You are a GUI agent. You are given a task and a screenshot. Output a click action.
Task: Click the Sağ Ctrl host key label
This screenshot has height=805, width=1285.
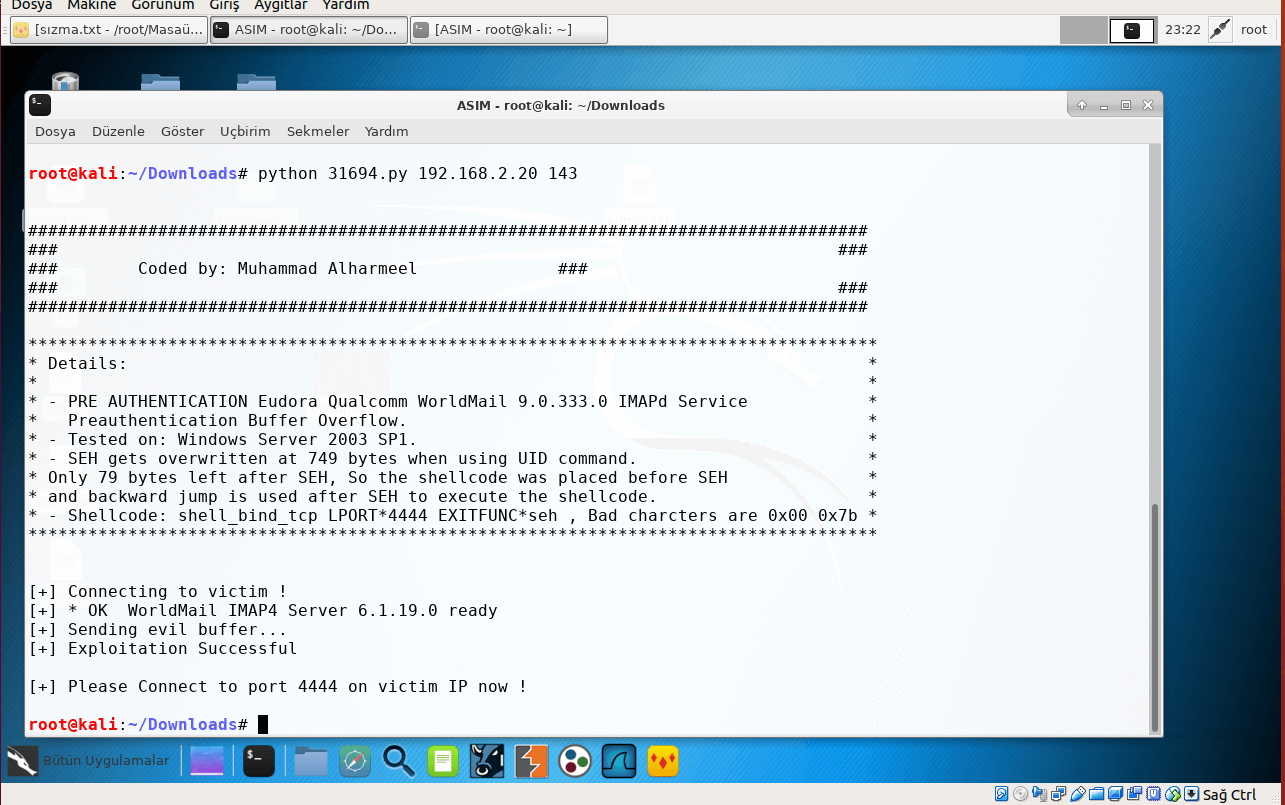coord(1230,794)
